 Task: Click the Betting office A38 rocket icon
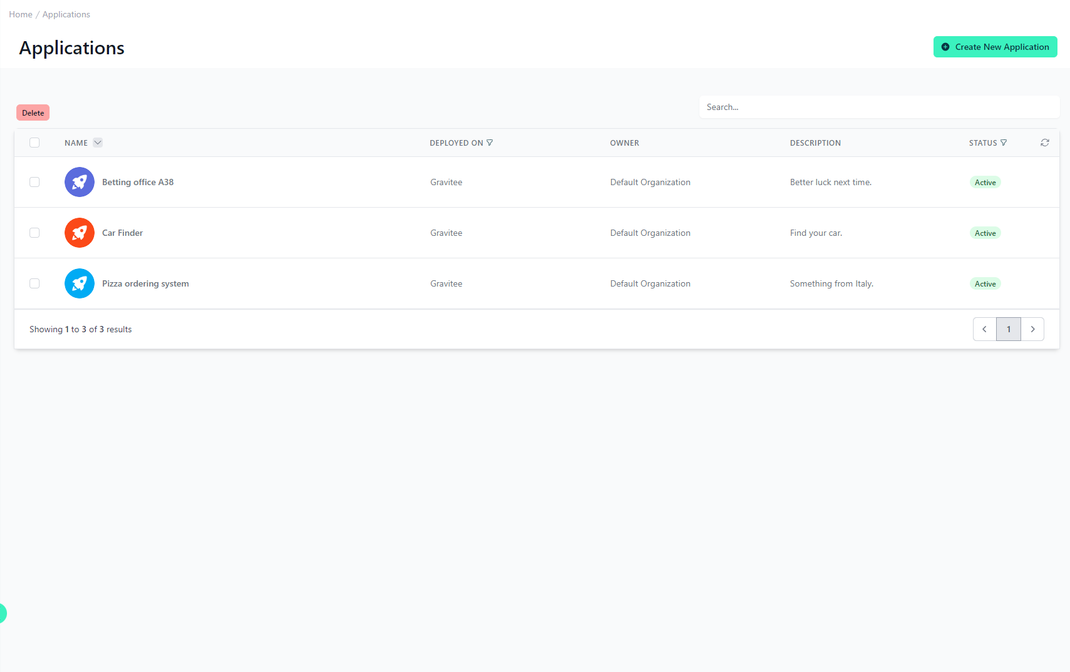(79, 182)
